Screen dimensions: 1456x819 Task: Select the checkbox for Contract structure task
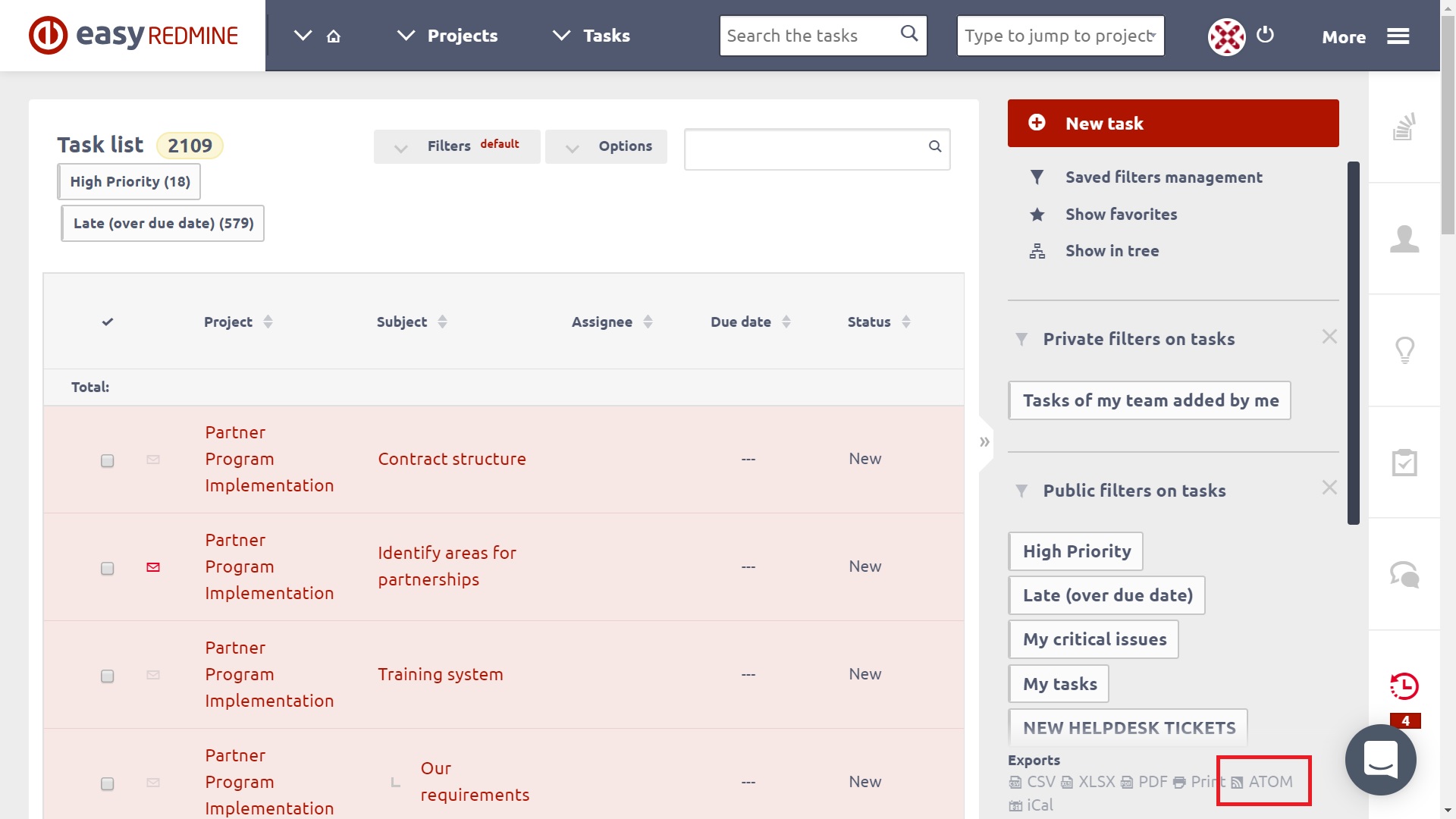click(107, 460)
